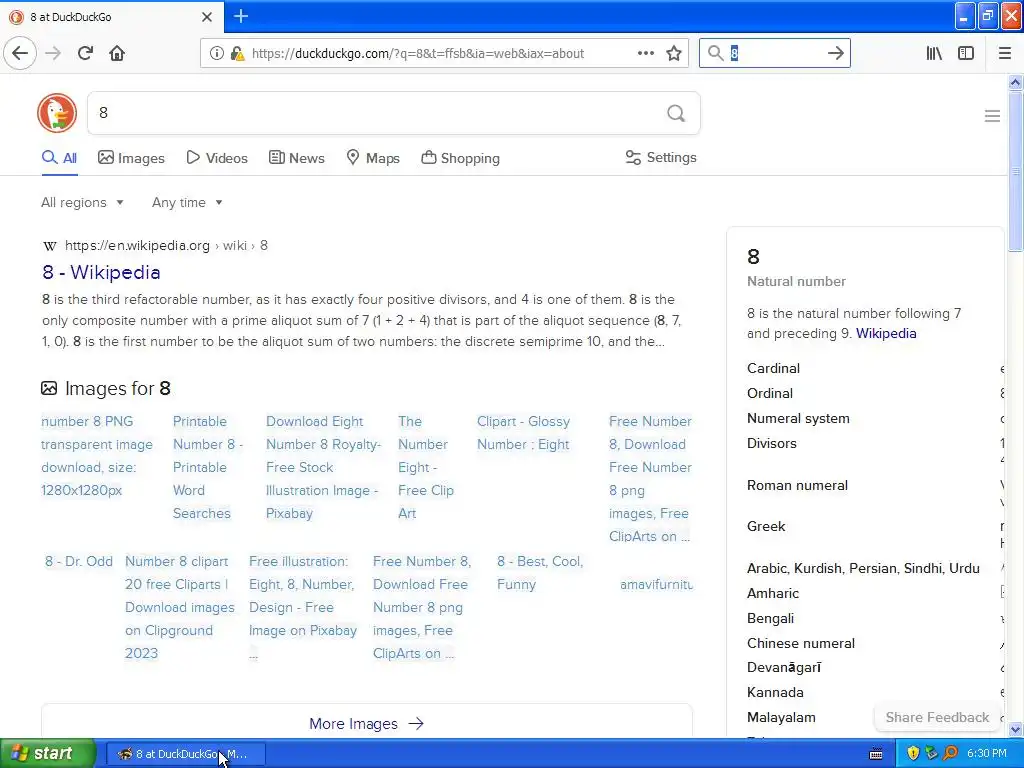Click the taskbar clock showing 6:30 PM
Viewport: 1024px width, 768px height.
point(986,754)
